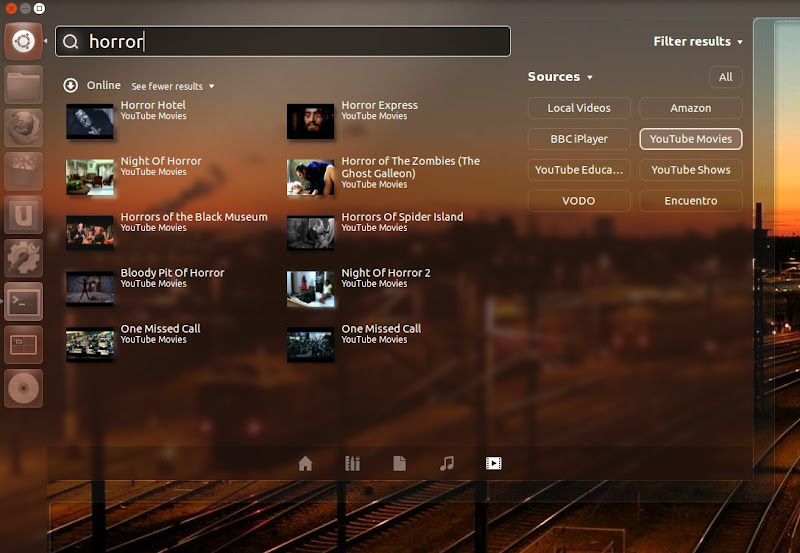
Task: Click in the horror search field
Action: (x=283, y=41)
